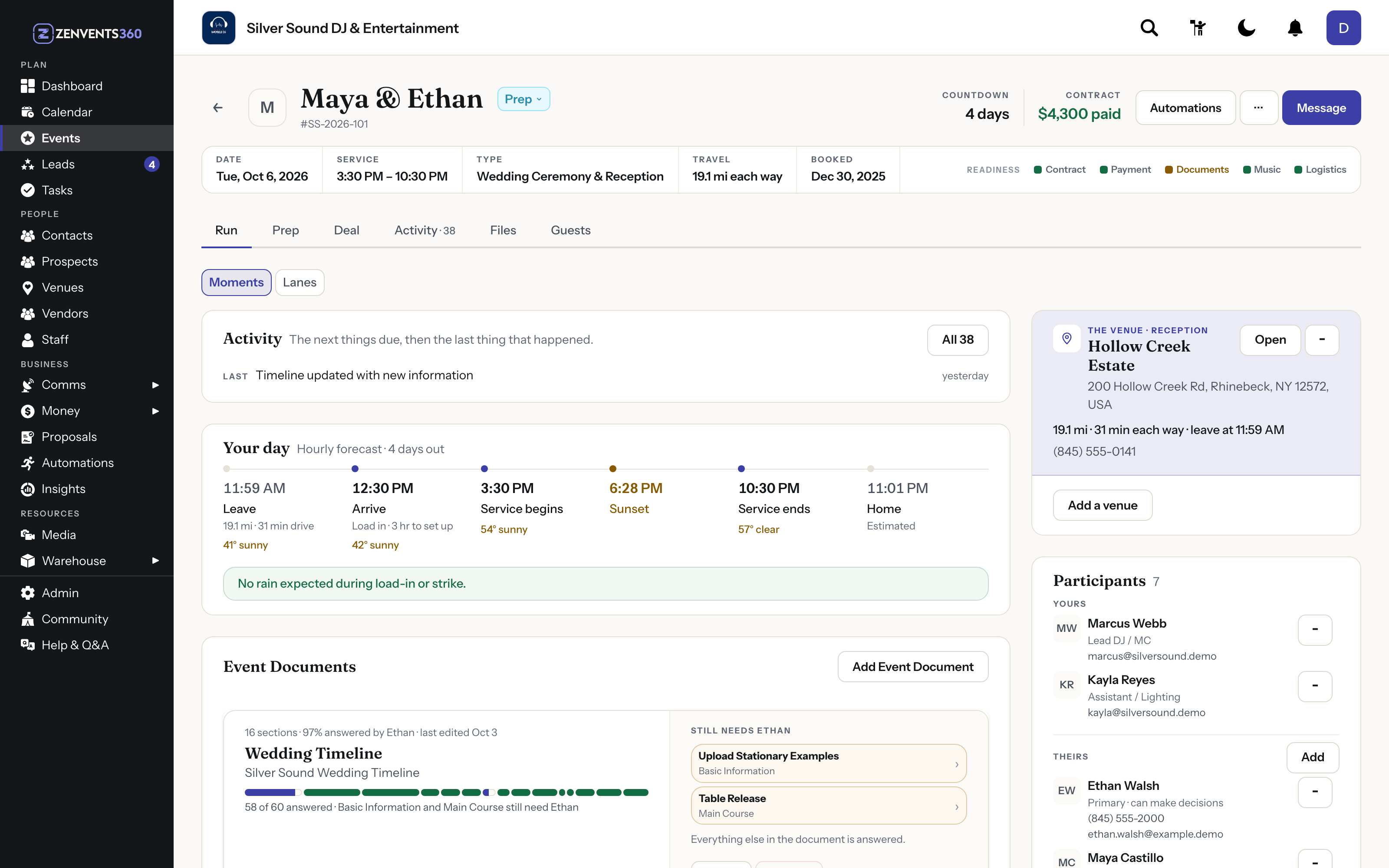Expand the Money submenu arrow
Screen dimensions: 1389x868
coord(155,411)
